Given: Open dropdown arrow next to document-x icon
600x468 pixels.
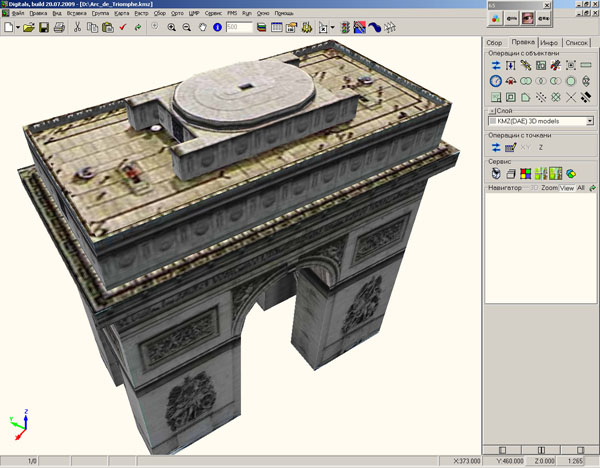Looking at the screenshot, I should 332,28.
